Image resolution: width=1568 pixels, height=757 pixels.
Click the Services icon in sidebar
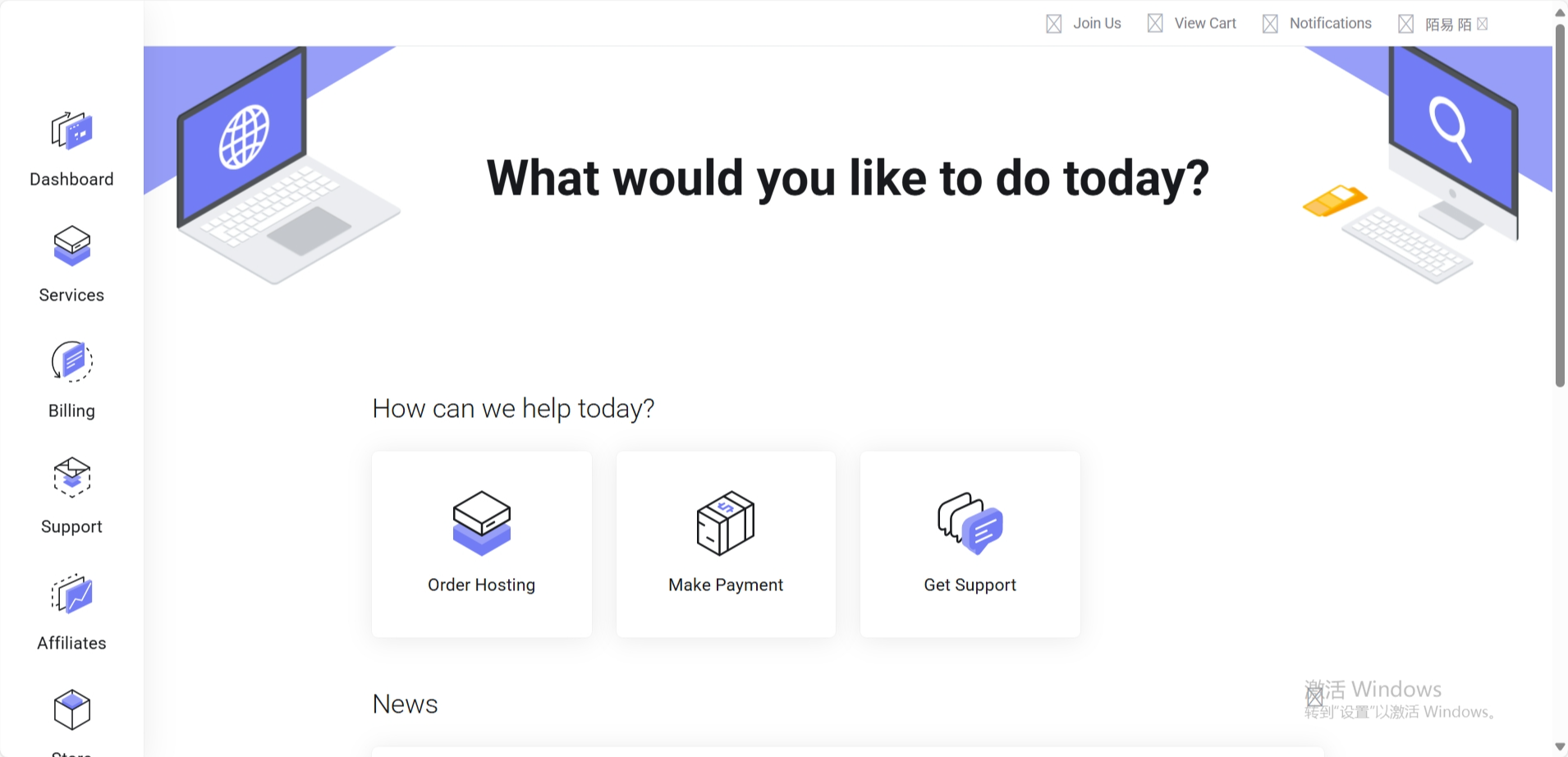71,246
